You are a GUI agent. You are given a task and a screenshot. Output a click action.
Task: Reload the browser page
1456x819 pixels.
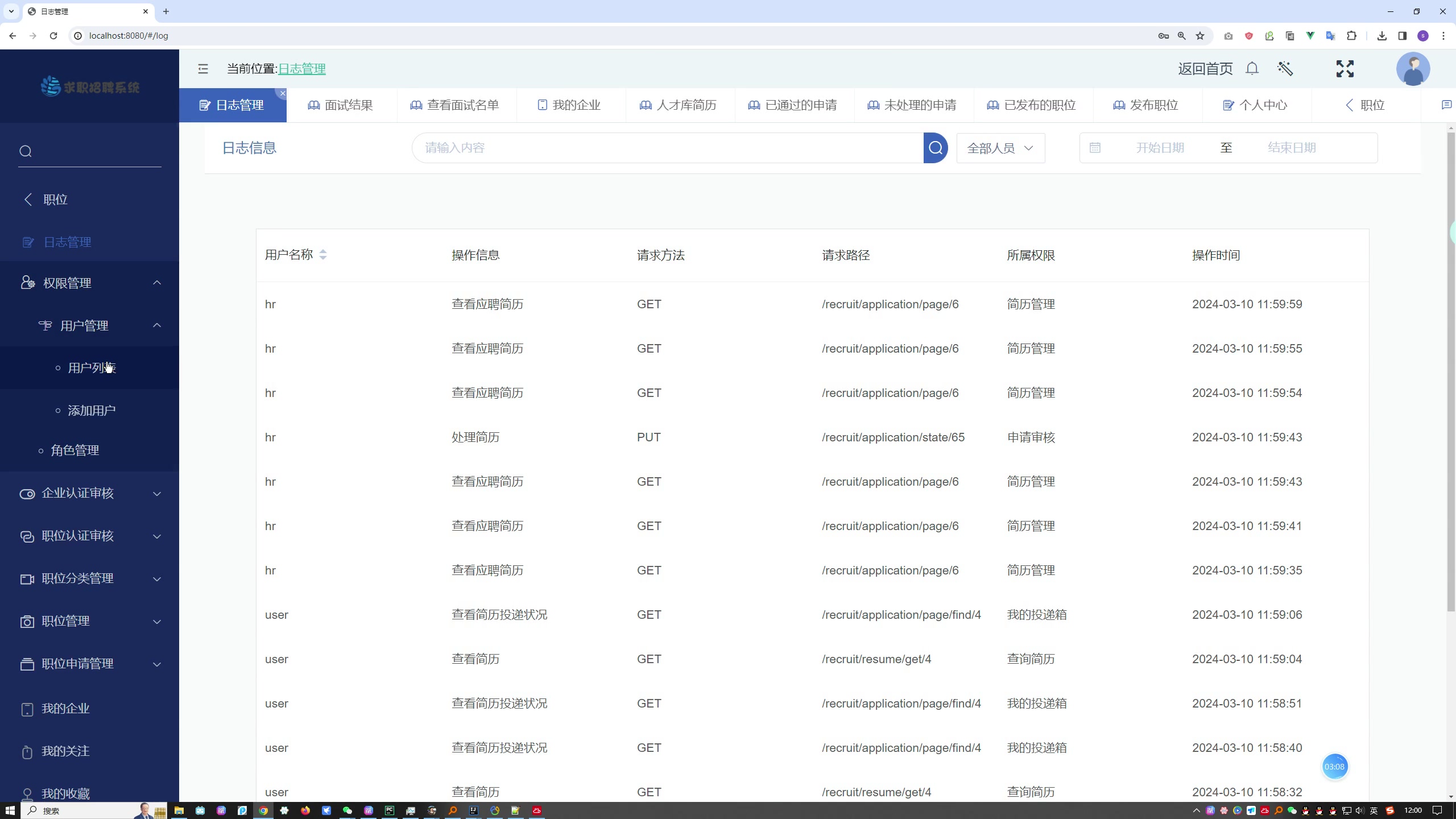click(53, 36)
